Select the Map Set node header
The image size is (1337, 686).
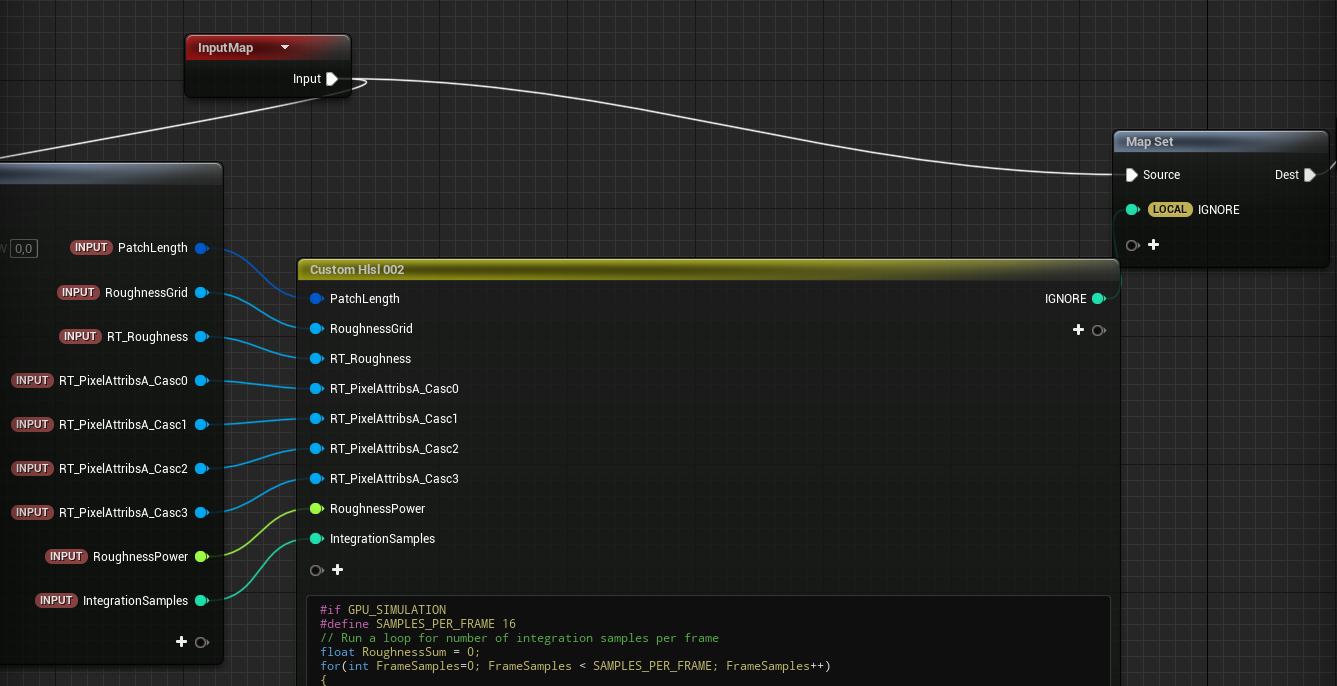(1149, 142)
